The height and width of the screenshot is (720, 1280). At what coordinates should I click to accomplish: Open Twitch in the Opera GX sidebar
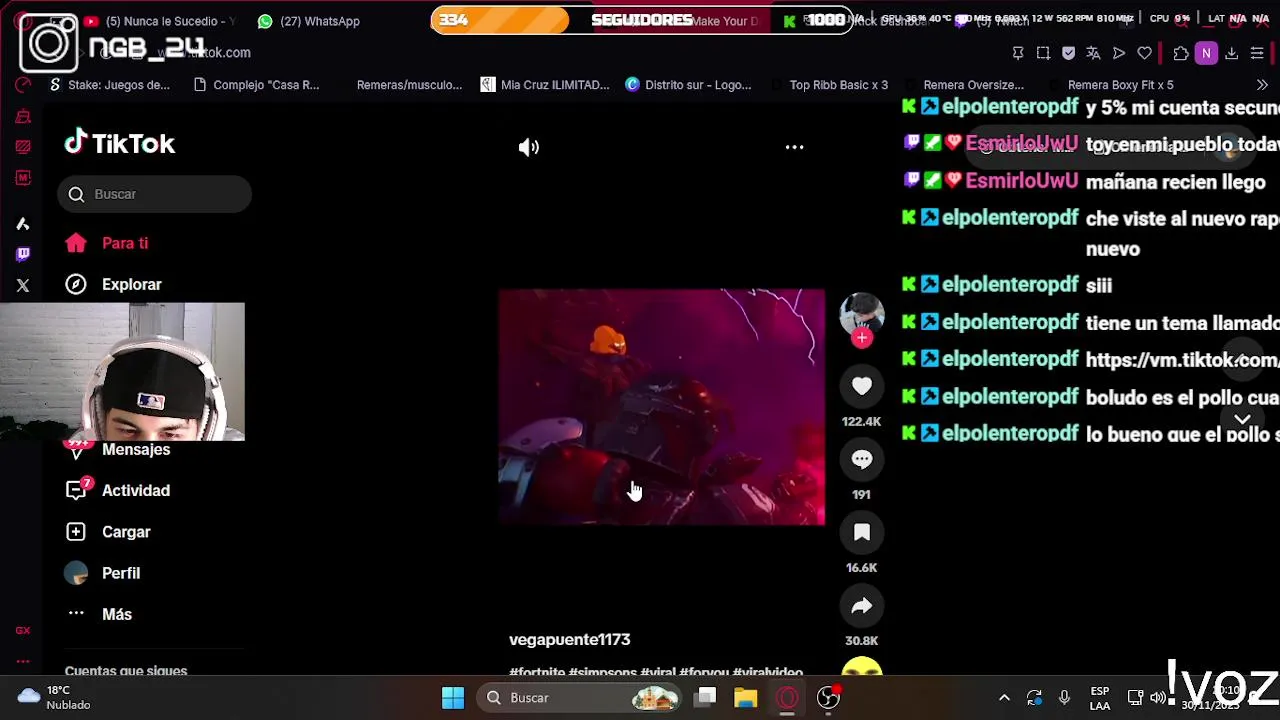click(x=23, y=254)
